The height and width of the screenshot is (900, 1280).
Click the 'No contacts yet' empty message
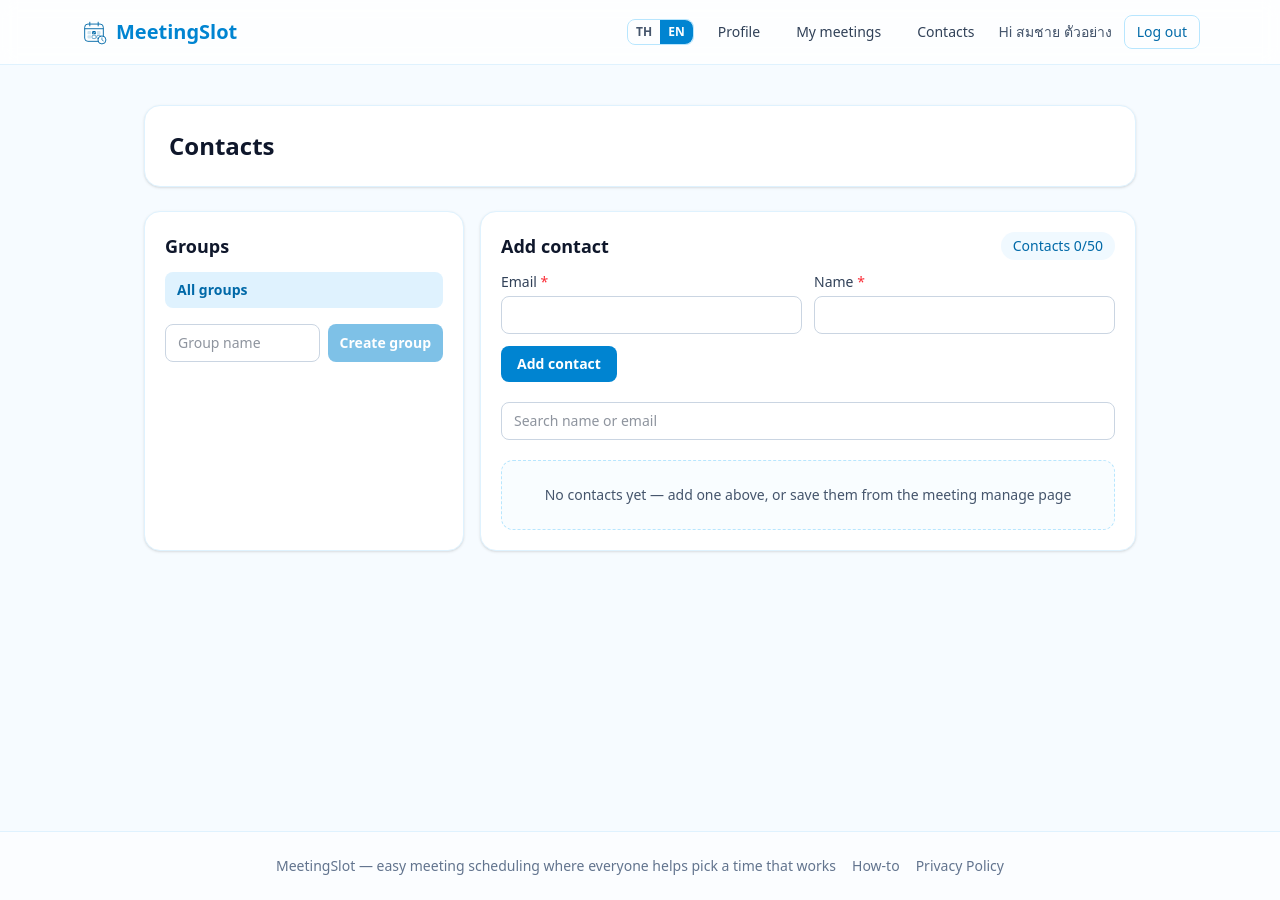(808, 495)
